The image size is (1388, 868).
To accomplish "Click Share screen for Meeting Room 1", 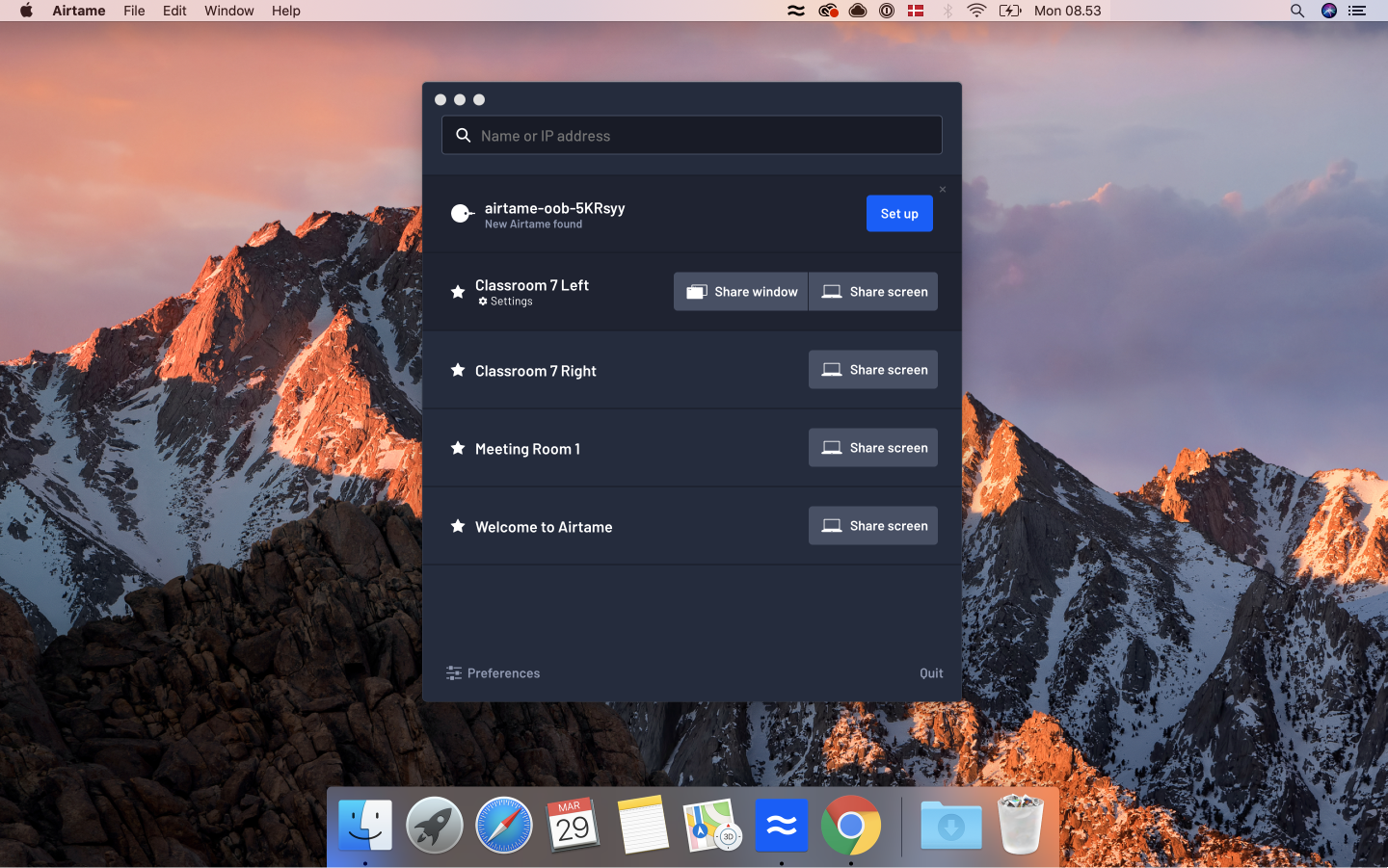I will point(873,448).
